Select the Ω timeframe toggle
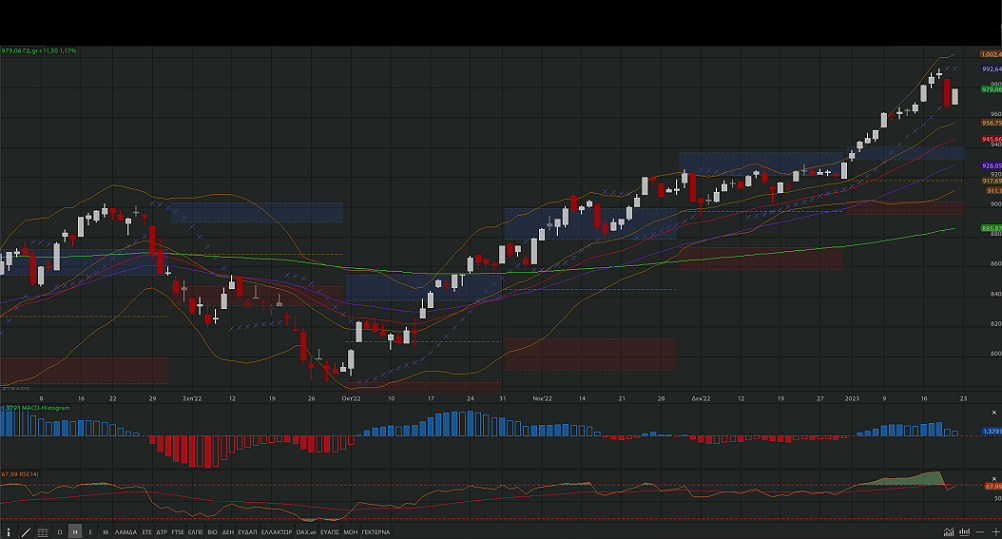This screenshot has height=539, width=1002. [x=60, y=532]
